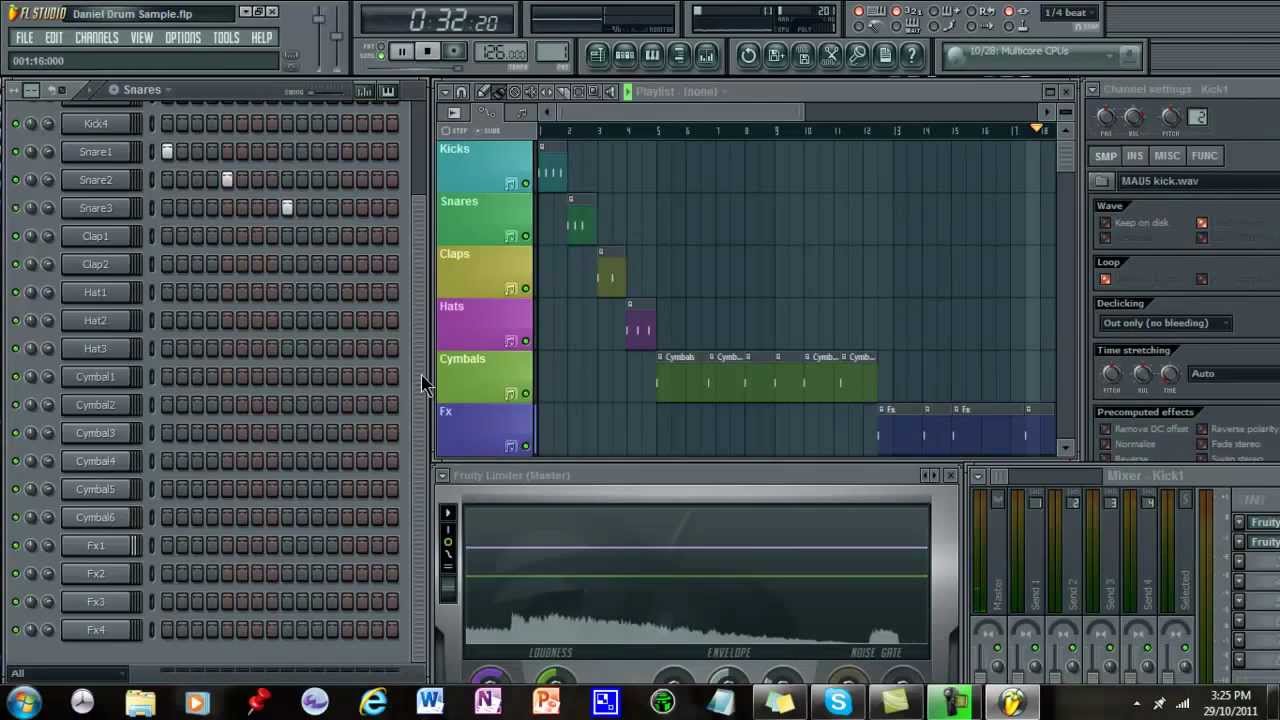
Task: Mute the Fx1 channel green light
Action: click(x=15, y=545)
